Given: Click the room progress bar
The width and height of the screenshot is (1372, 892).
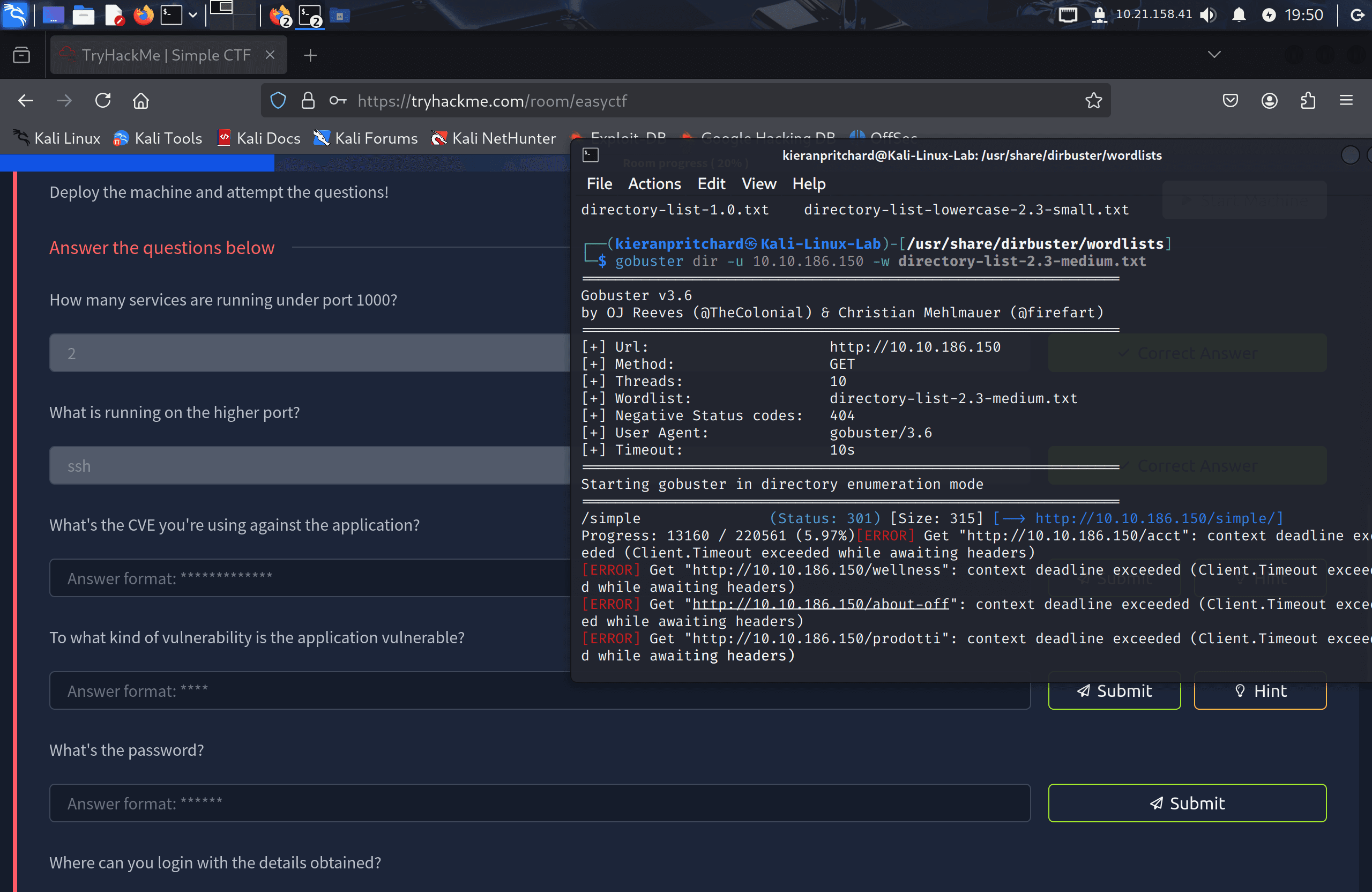Looking at the screenshot, I should 285,163.
